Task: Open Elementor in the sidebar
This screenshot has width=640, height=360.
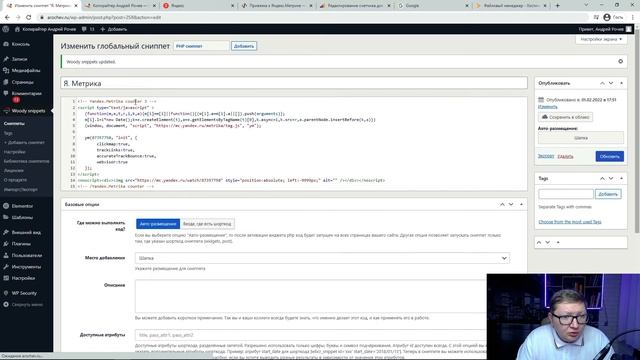Action: 22,206
